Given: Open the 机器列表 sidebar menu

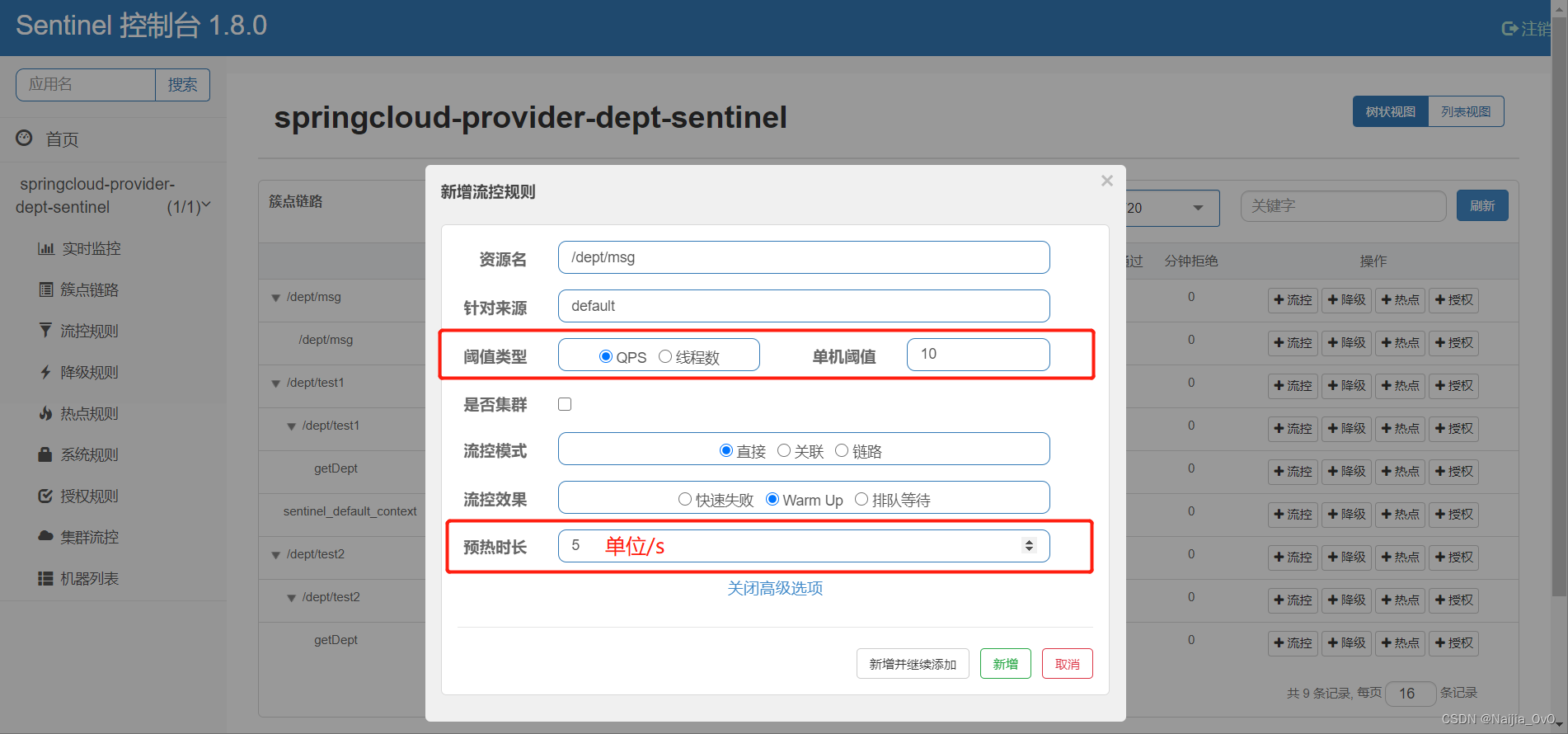Looking at the screenshot, I should pos(89,578).
